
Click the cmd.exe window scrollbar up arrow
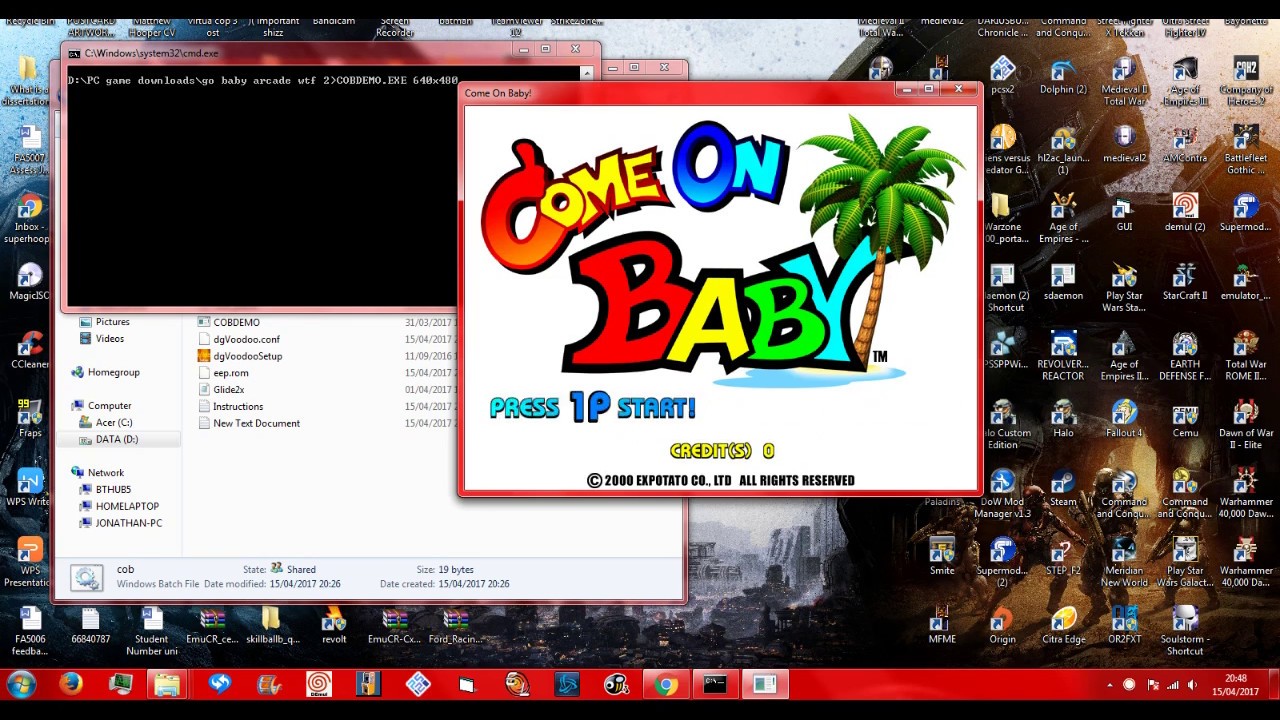point(587,73)
